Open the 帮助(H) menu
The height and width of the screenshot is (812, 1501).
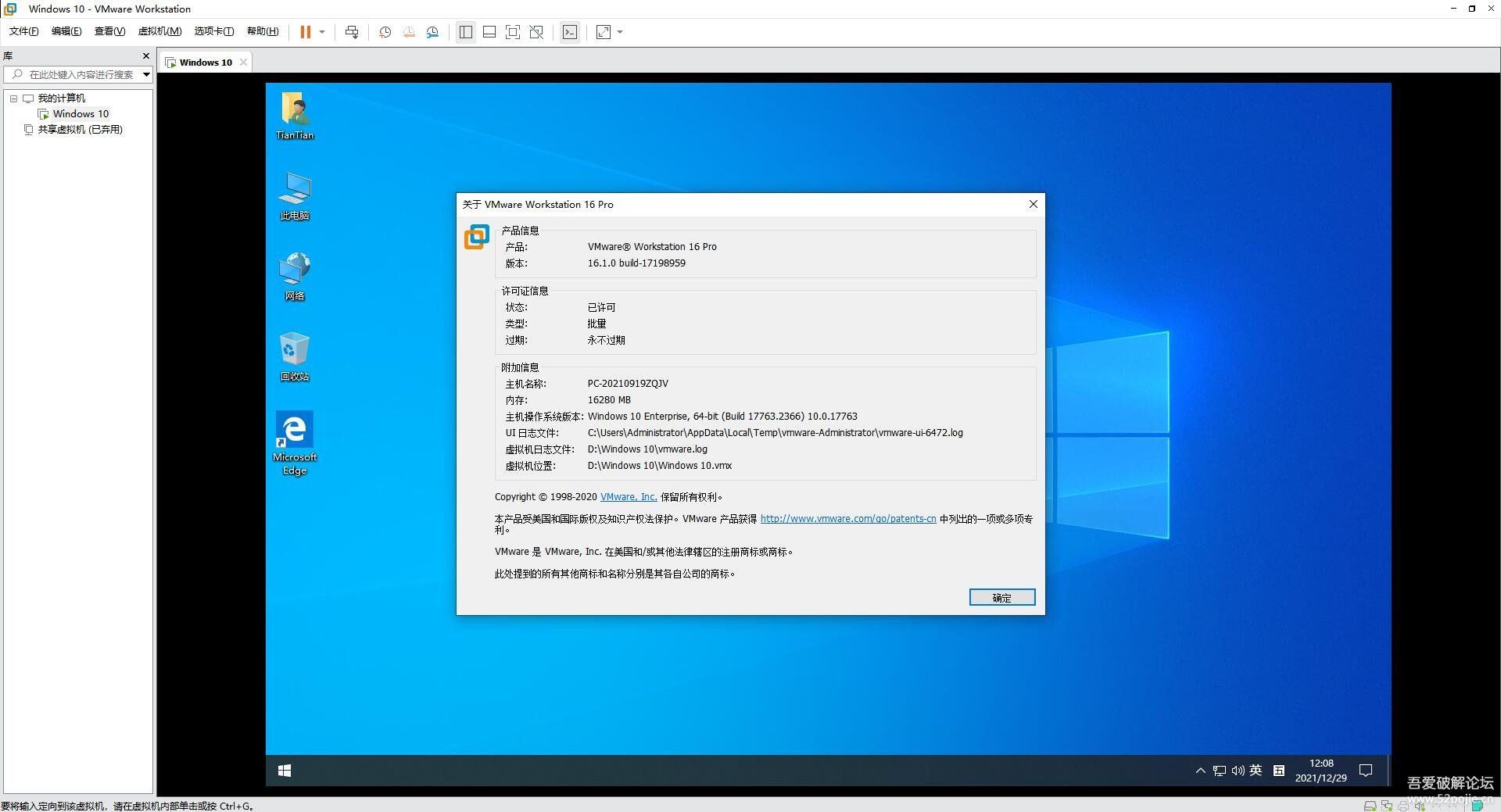[263, 31]
